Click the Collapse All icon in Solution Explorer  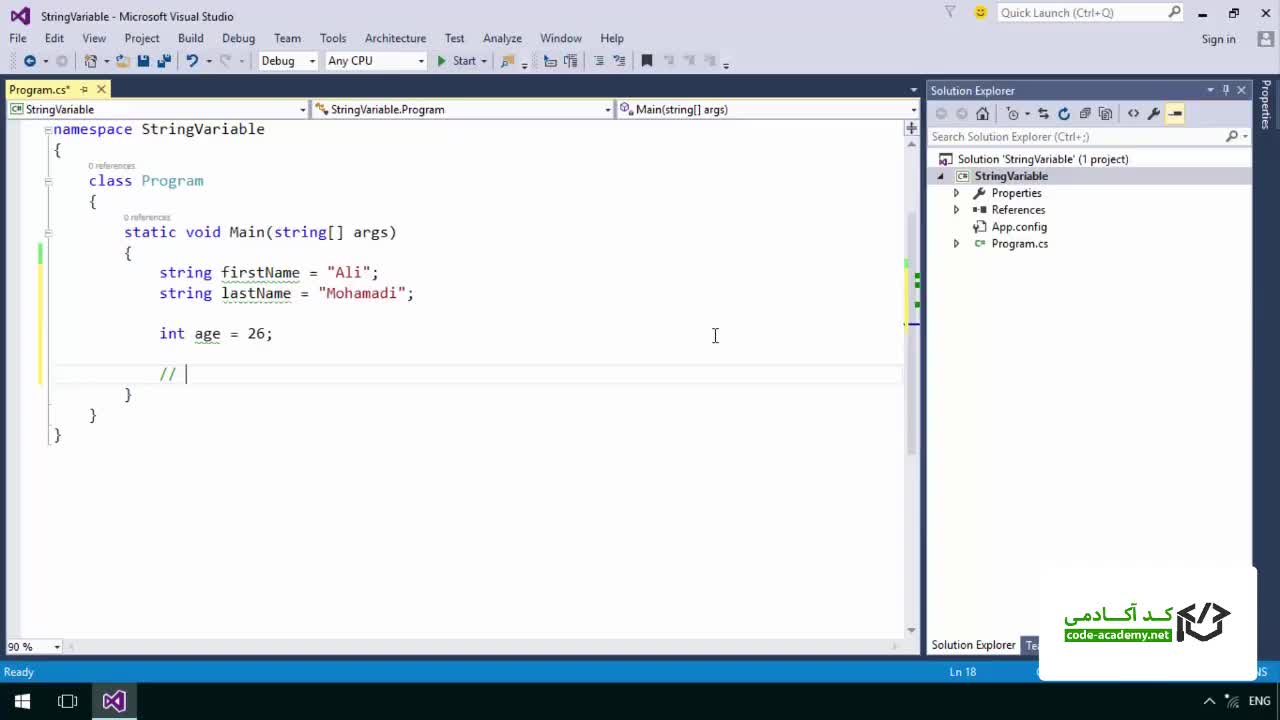(1085, 113)
